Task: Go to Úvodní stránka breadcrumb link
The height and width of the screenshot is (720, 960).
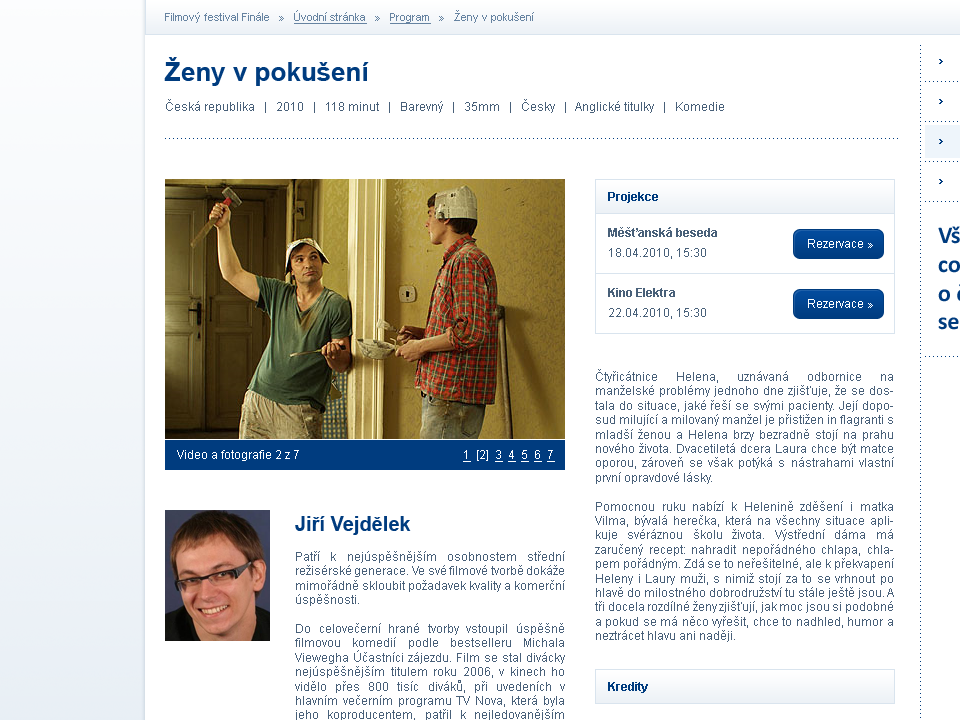Action: pos(329,17)
